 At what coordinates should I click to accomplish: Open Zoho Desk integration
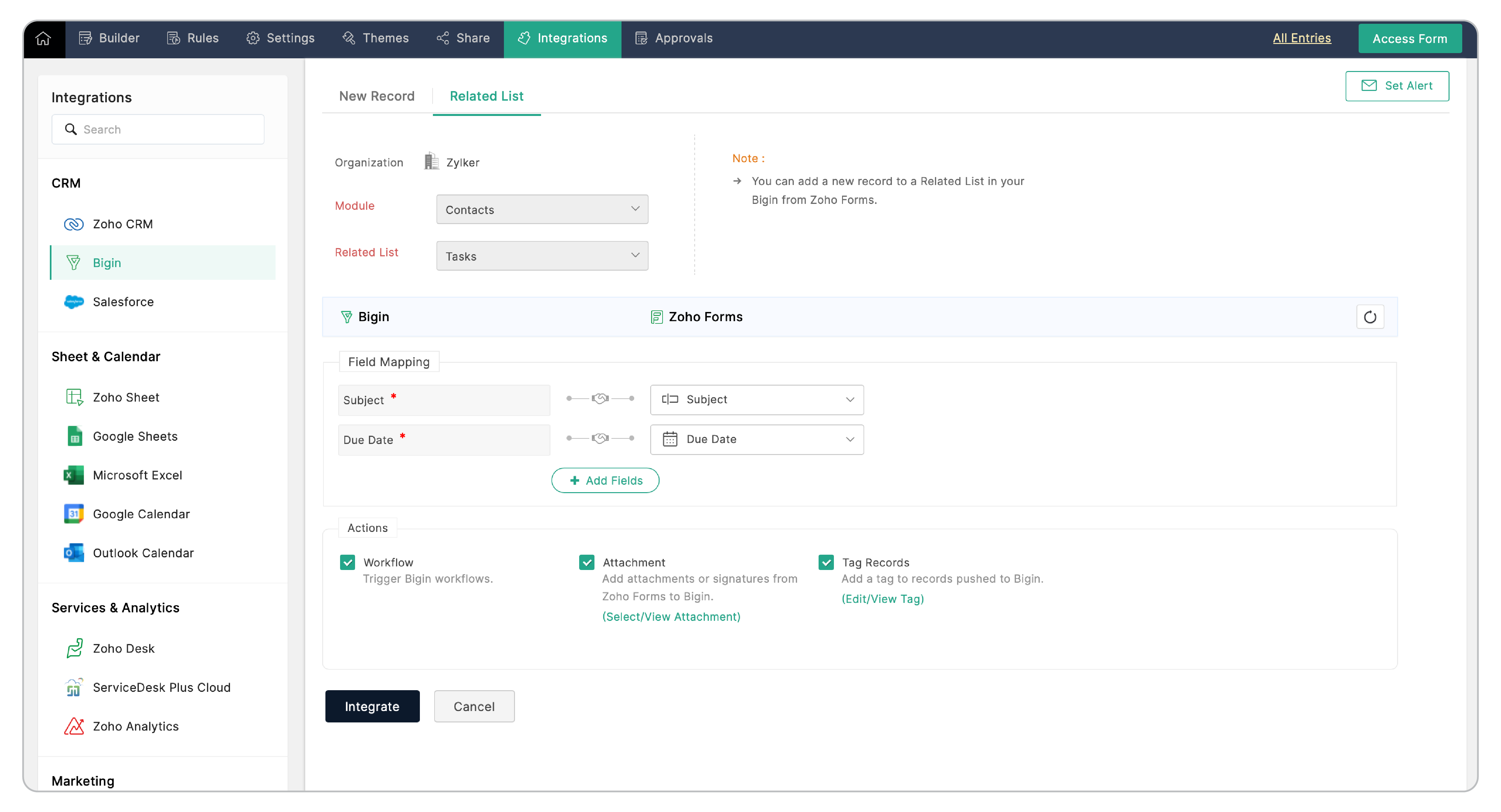123,648
